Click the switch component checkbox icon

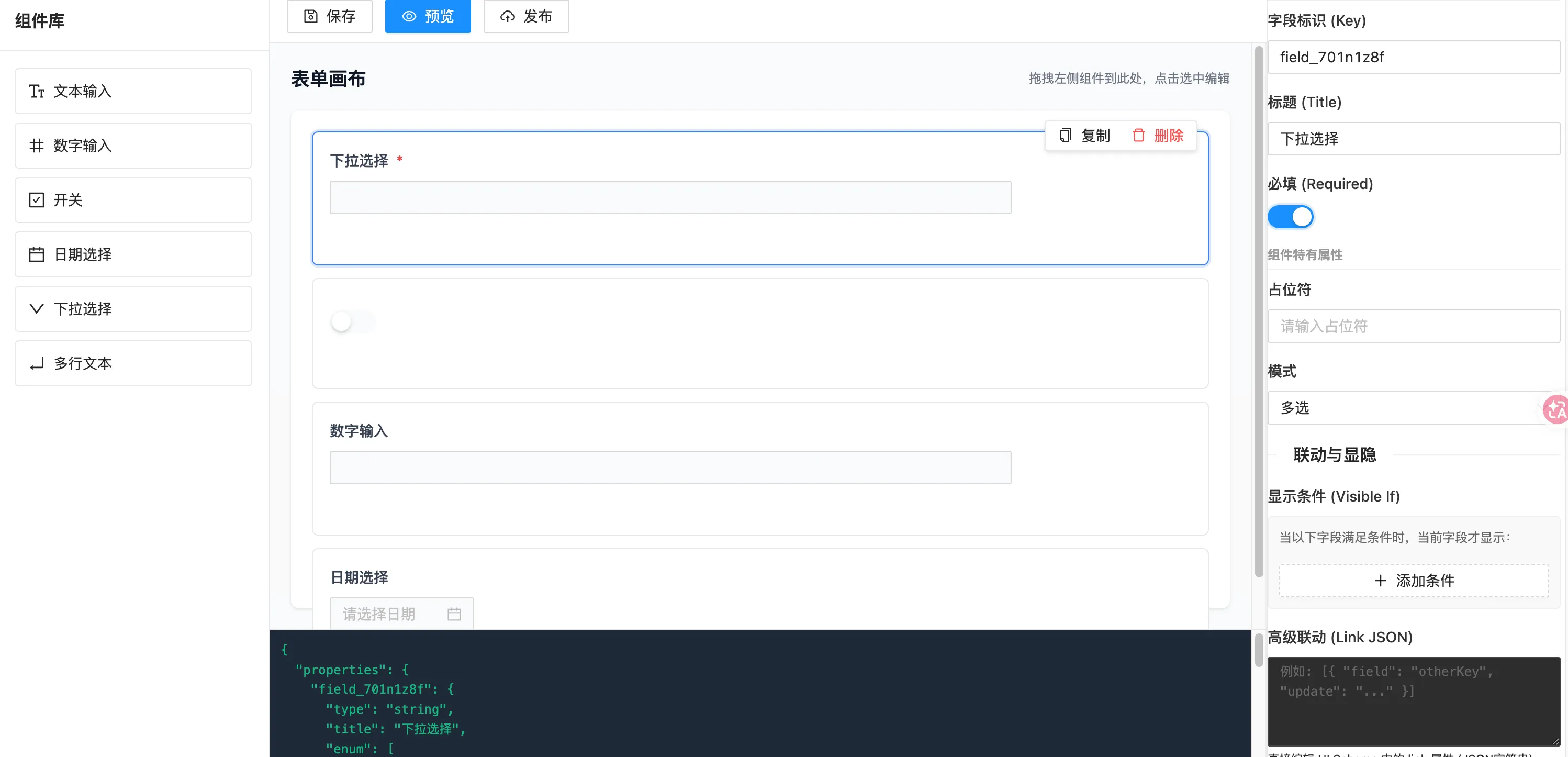pyautogui.click(x=37, y=200)
